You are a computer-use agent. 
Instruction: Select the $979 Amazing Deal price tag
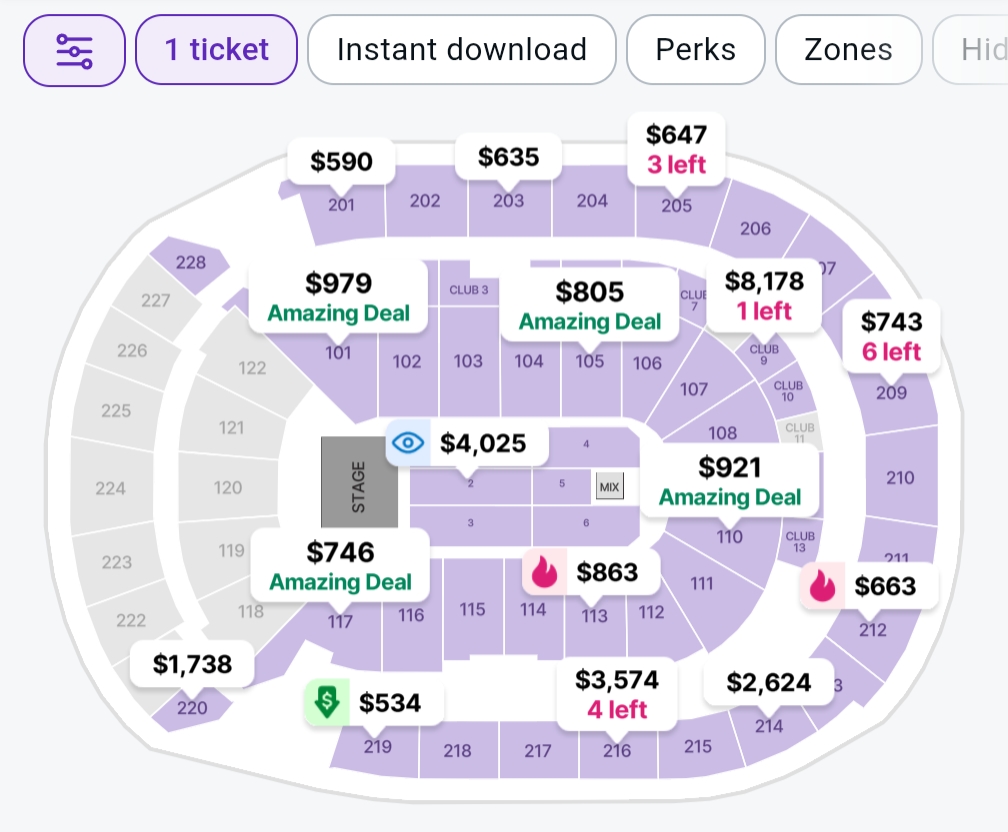point(339,297)
